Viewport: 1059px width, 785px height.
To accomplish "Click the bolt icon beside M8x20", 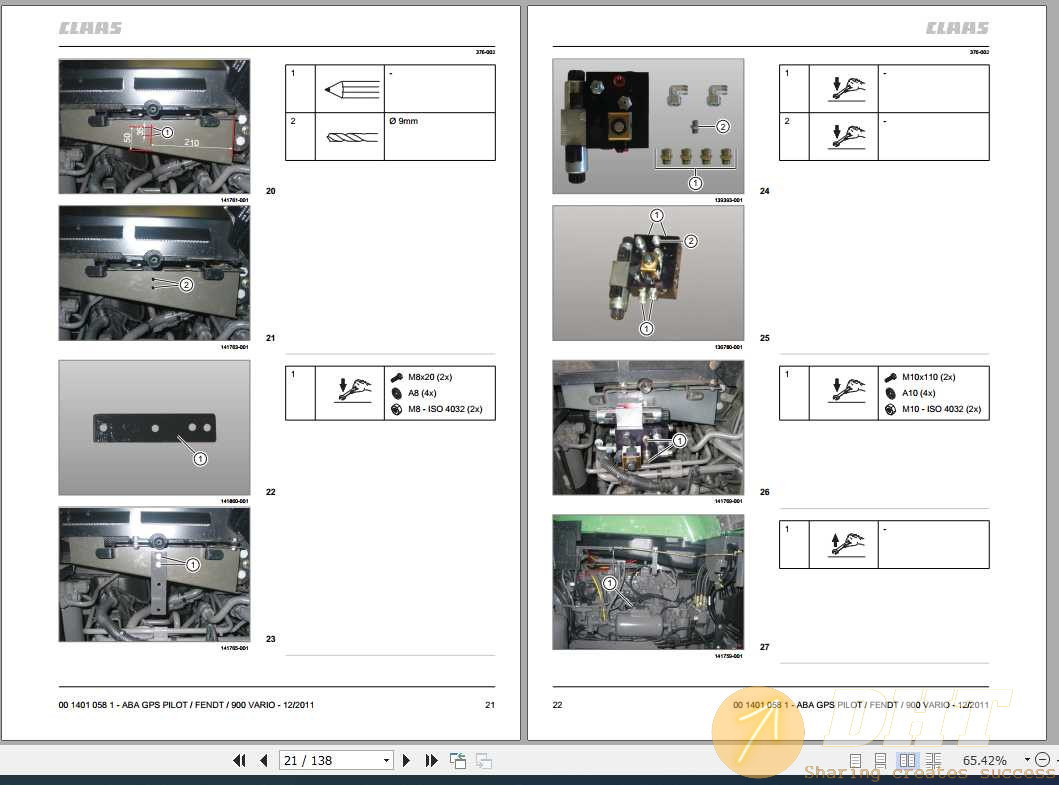I will pos(397,377).
